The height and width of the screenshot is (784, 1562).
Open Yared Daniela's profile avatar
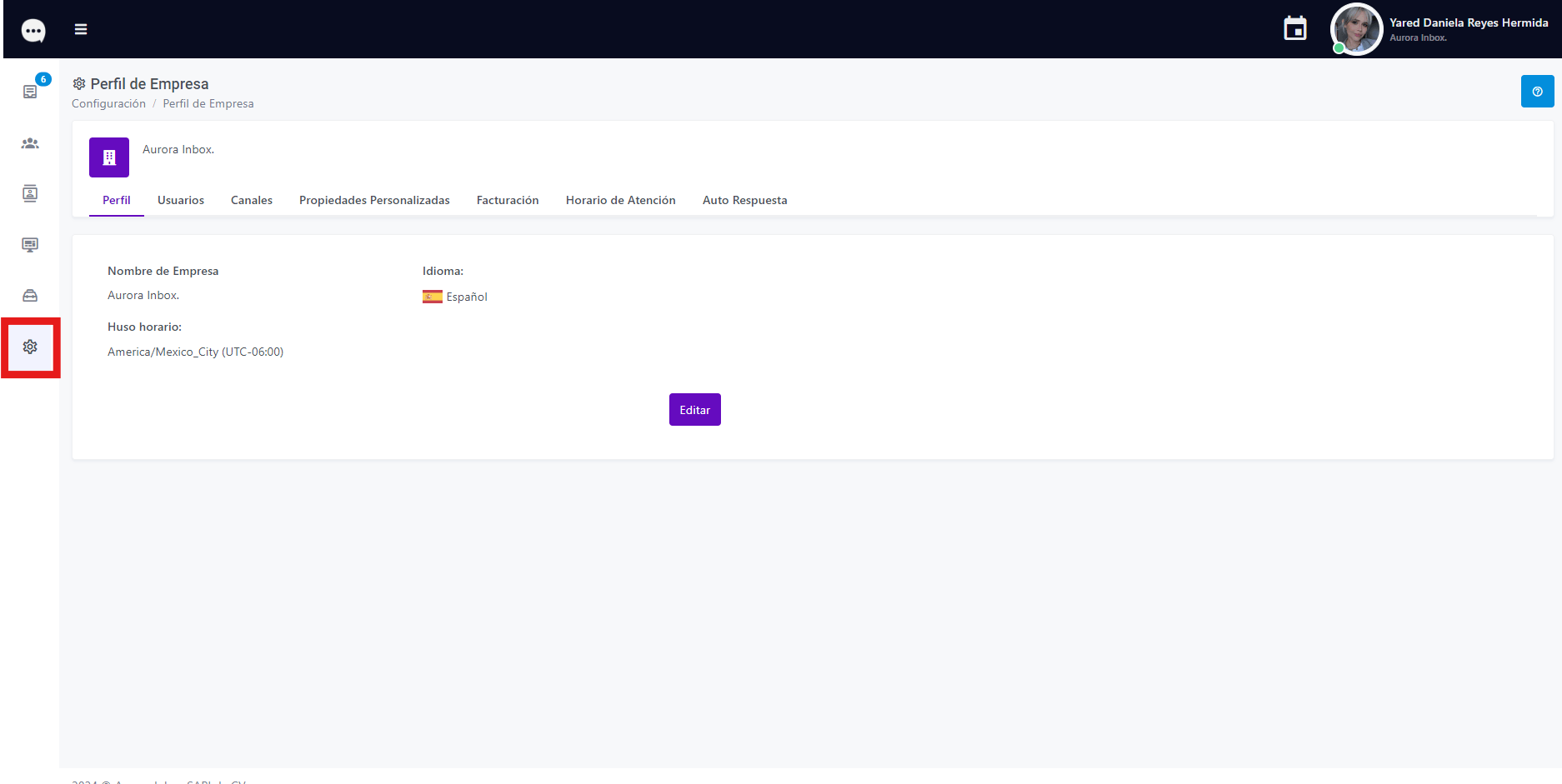[x=1356, y=29]
